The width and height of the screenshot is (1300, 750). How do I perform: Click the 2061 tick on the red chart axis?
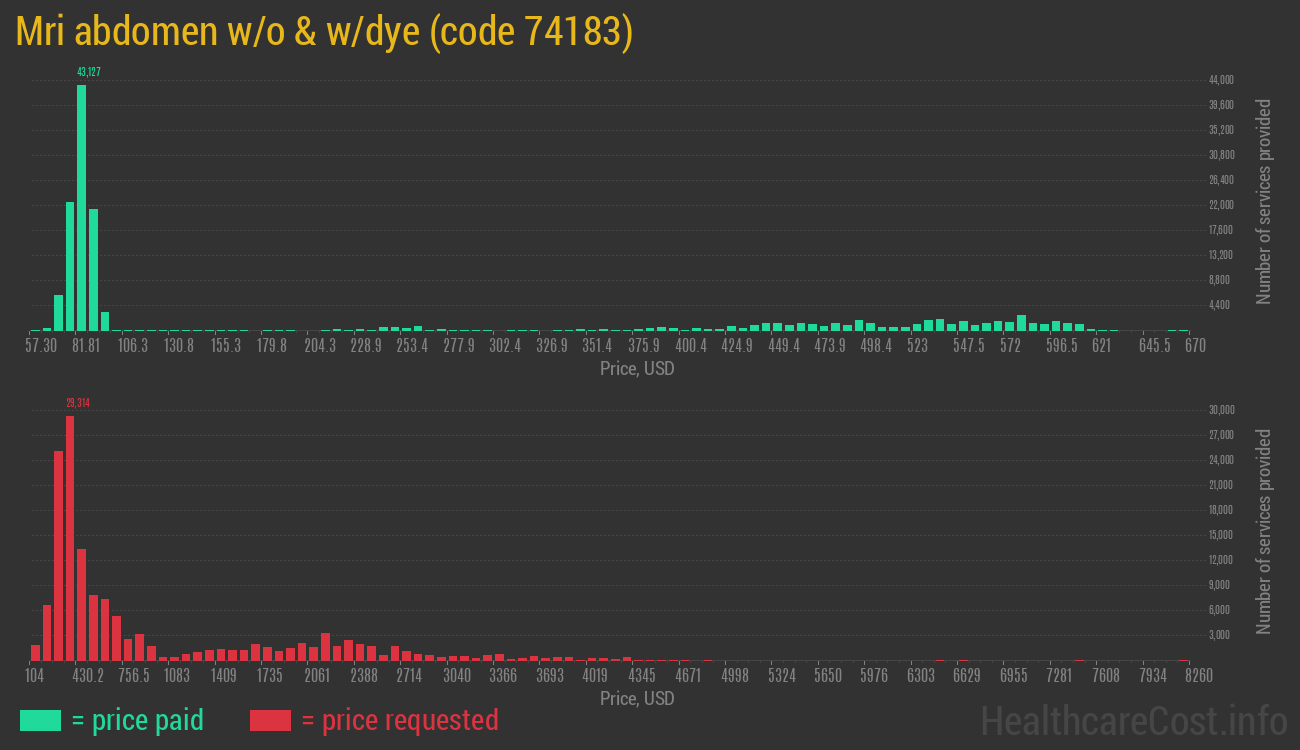[x=317, y=676]
